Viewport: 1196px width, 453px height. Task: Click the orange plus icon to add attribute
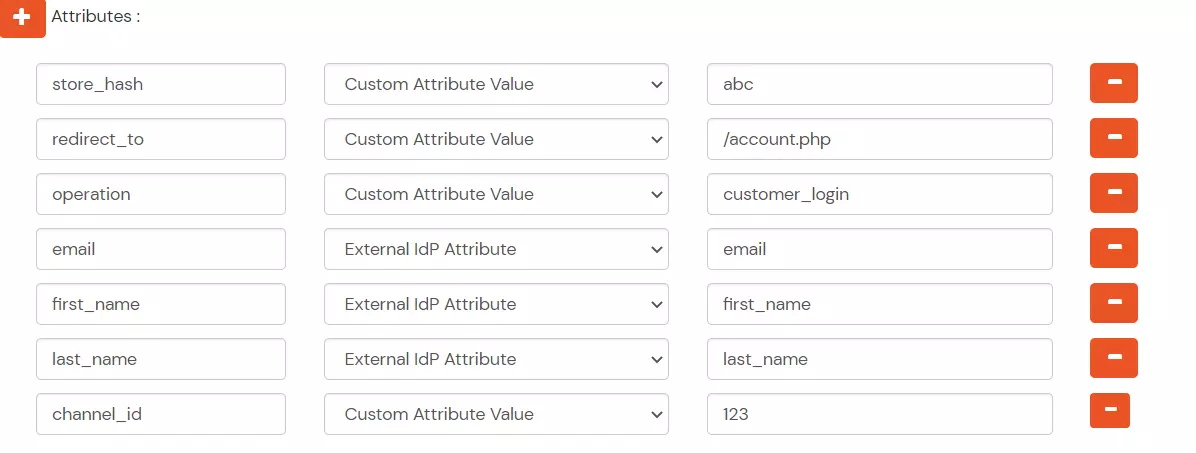tap(22, 19)
